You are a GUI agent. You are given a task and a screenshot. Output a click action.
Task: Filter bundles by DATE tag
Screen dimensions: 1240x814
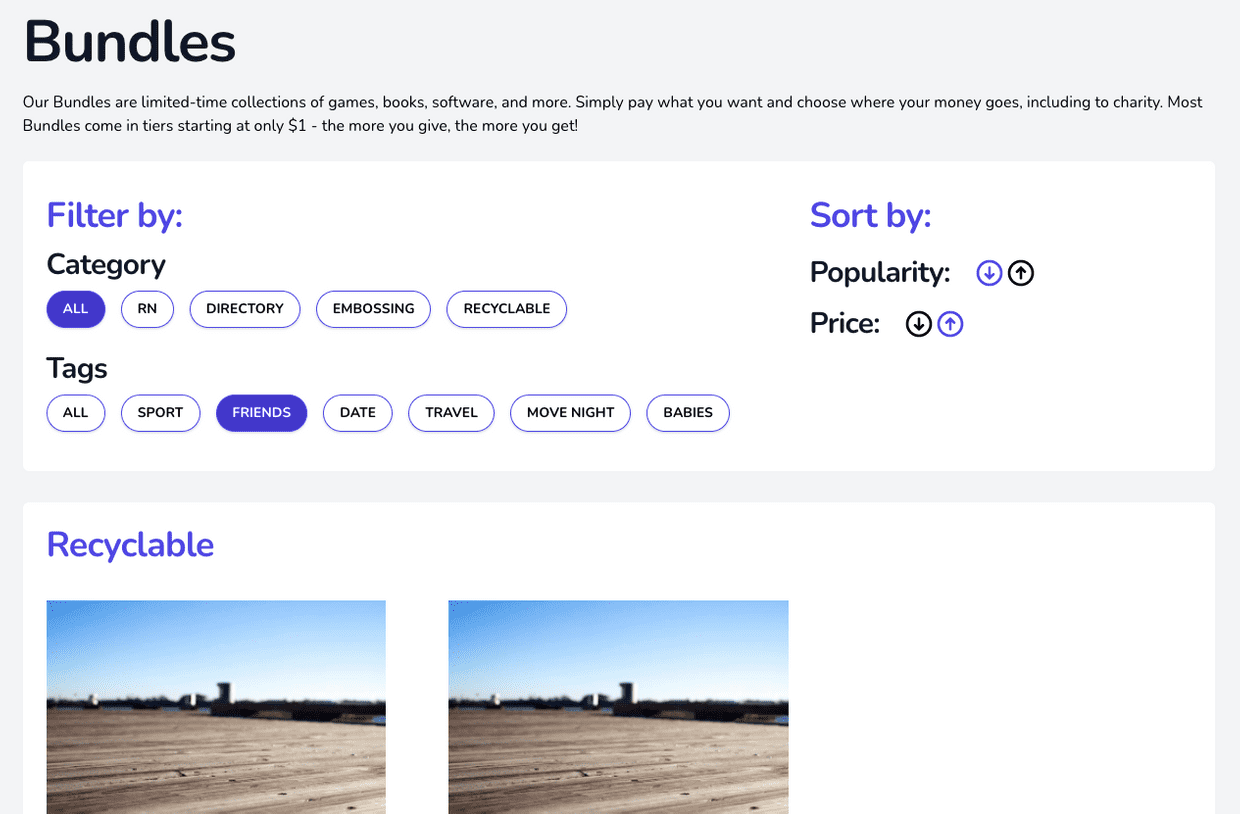(358, 413)
